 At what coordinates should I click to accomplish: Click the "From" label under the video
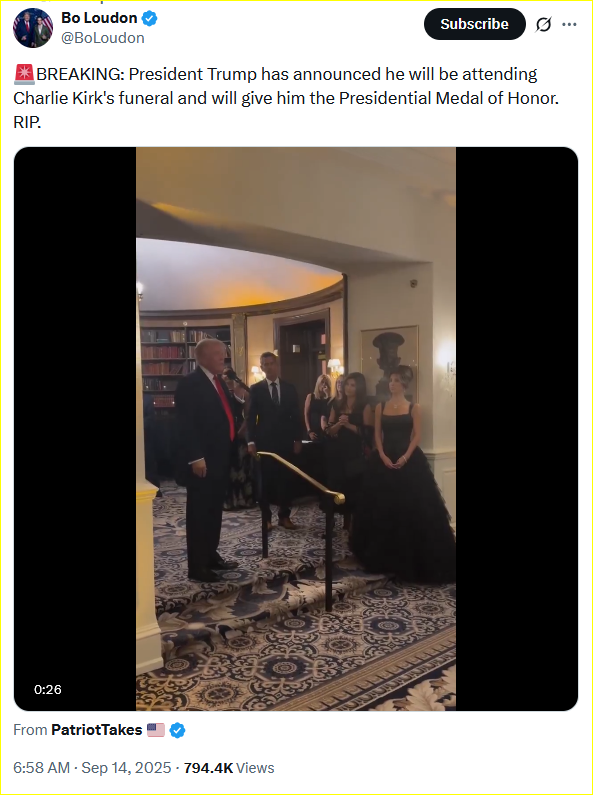[x=30, y=730]
